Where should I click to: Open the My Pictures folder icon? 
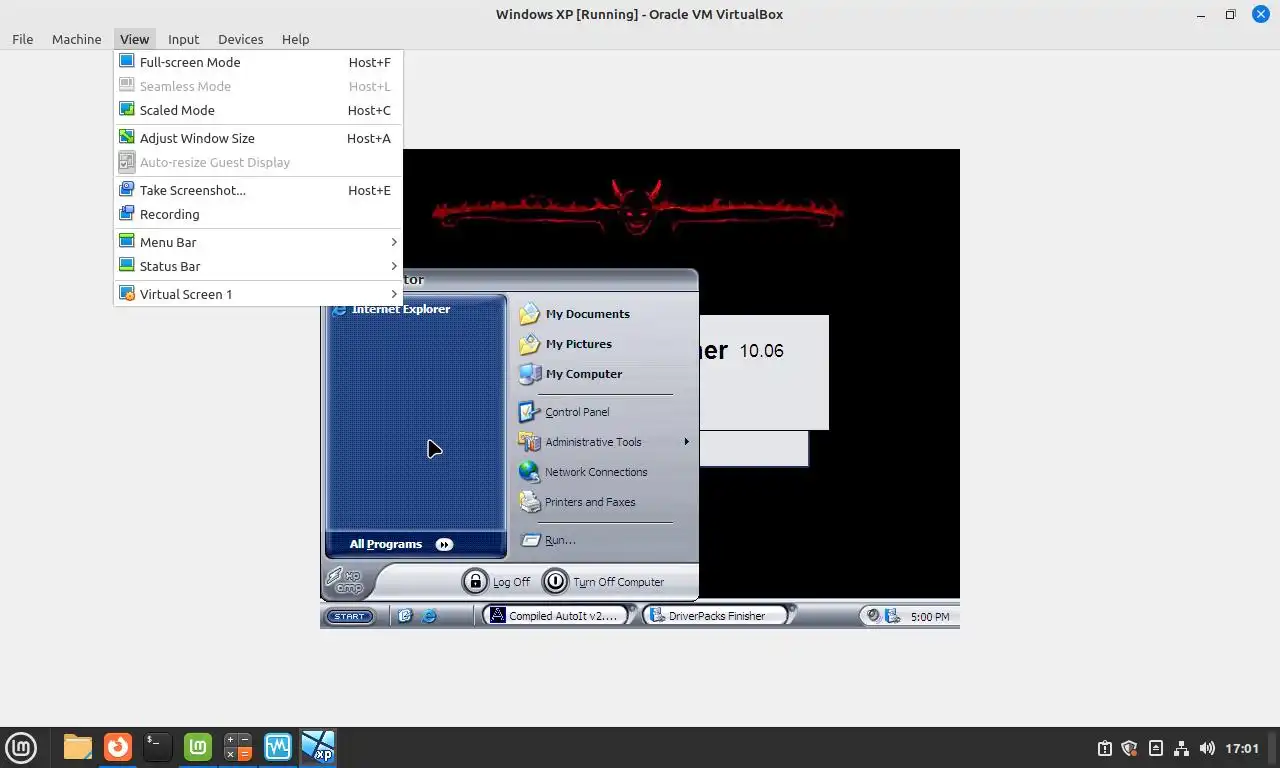(x=529, y=344)
